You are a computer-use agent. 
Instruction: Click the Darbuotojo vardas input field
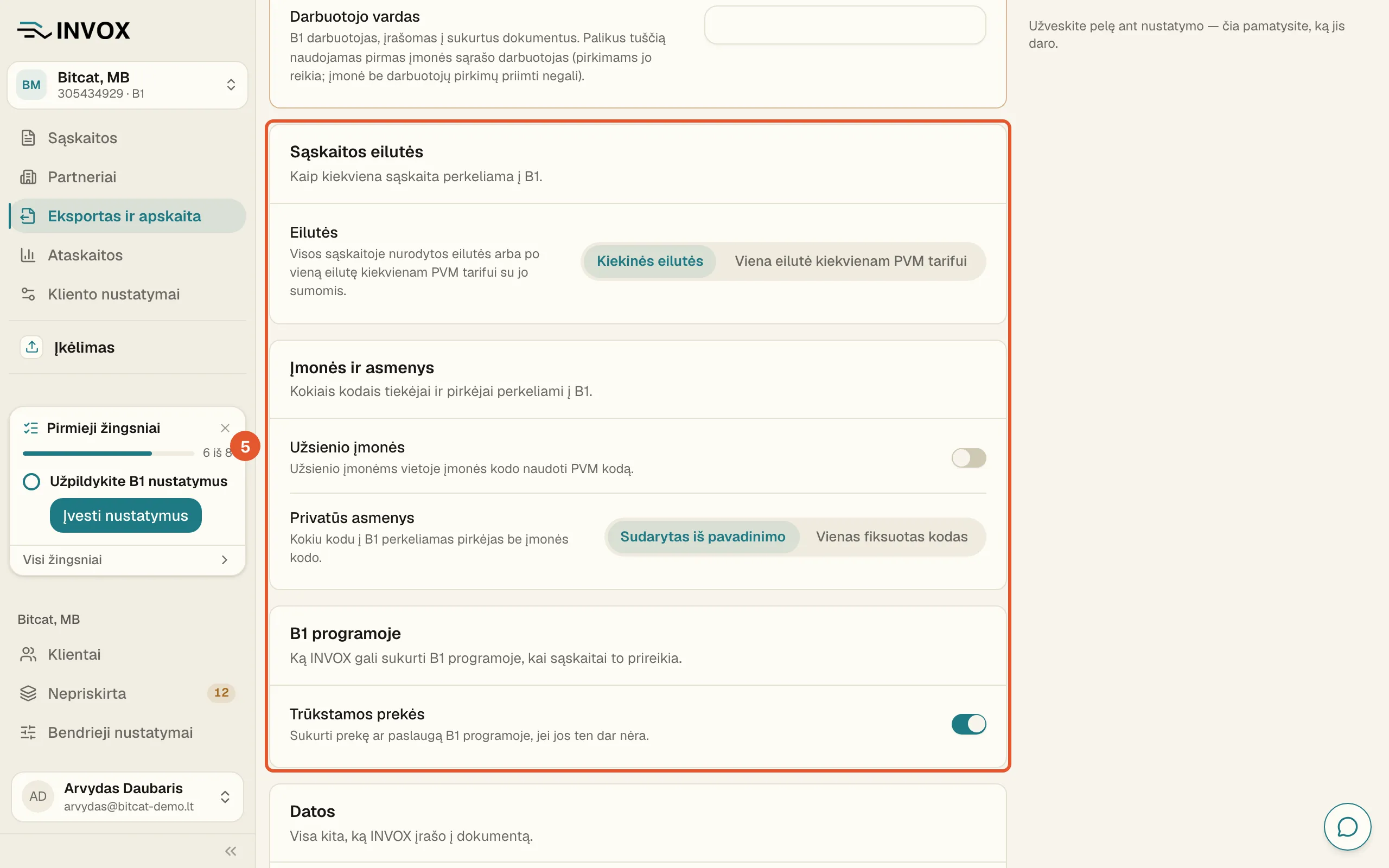coord(845,25)
